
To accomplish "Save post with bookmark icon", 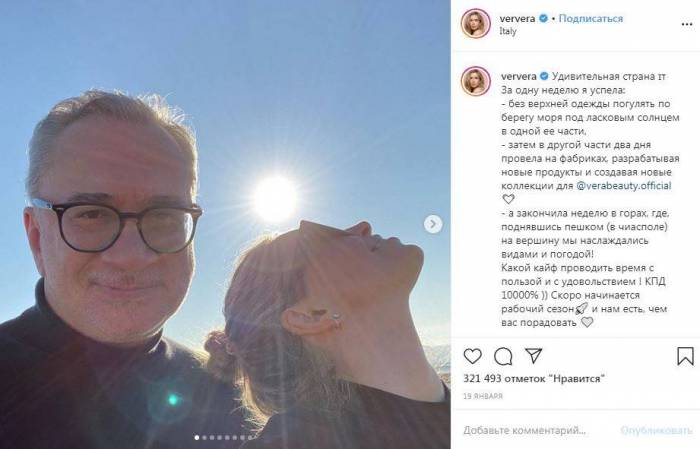I will [685, 356].
